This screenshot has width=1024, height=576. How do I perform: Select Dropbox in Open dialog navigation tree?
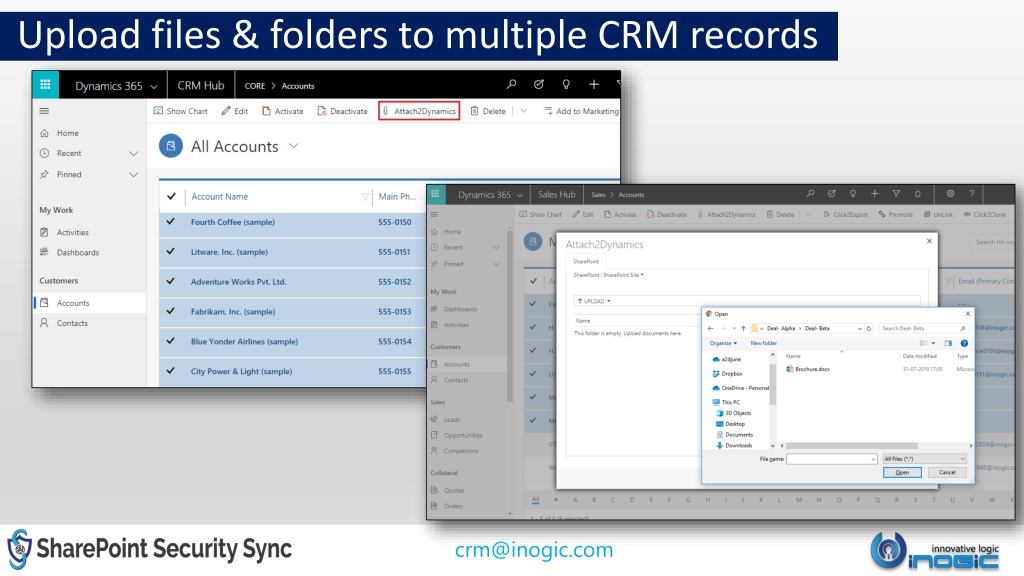point(728,374)
